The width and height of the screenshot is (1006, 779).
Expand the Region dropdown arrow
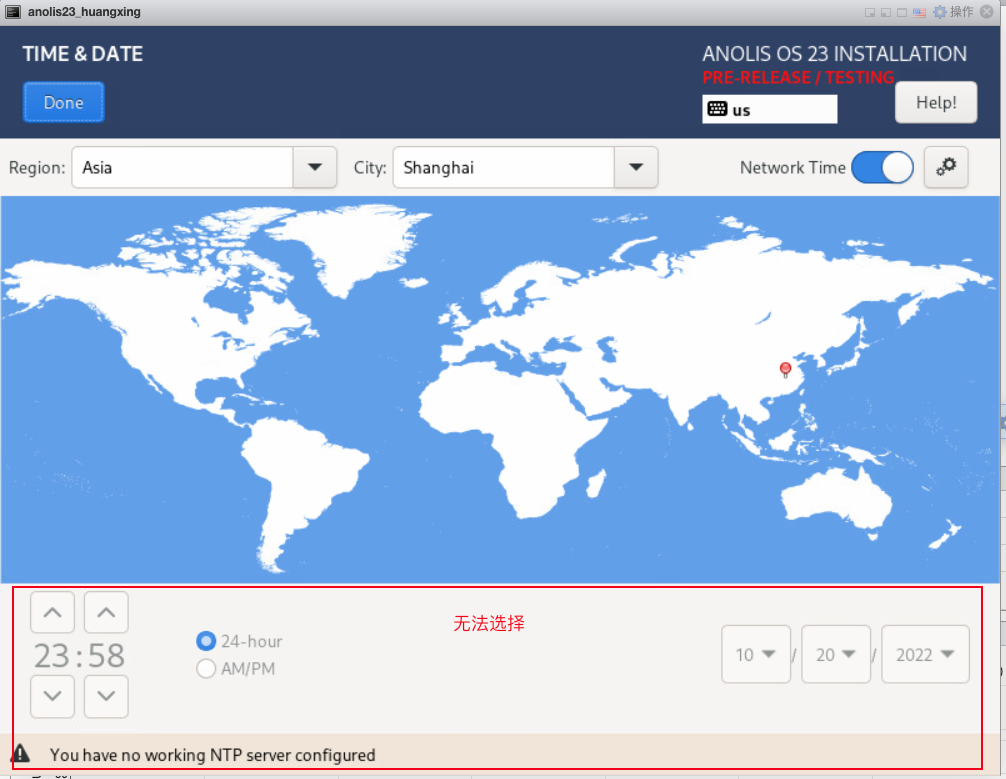point(314,168)
